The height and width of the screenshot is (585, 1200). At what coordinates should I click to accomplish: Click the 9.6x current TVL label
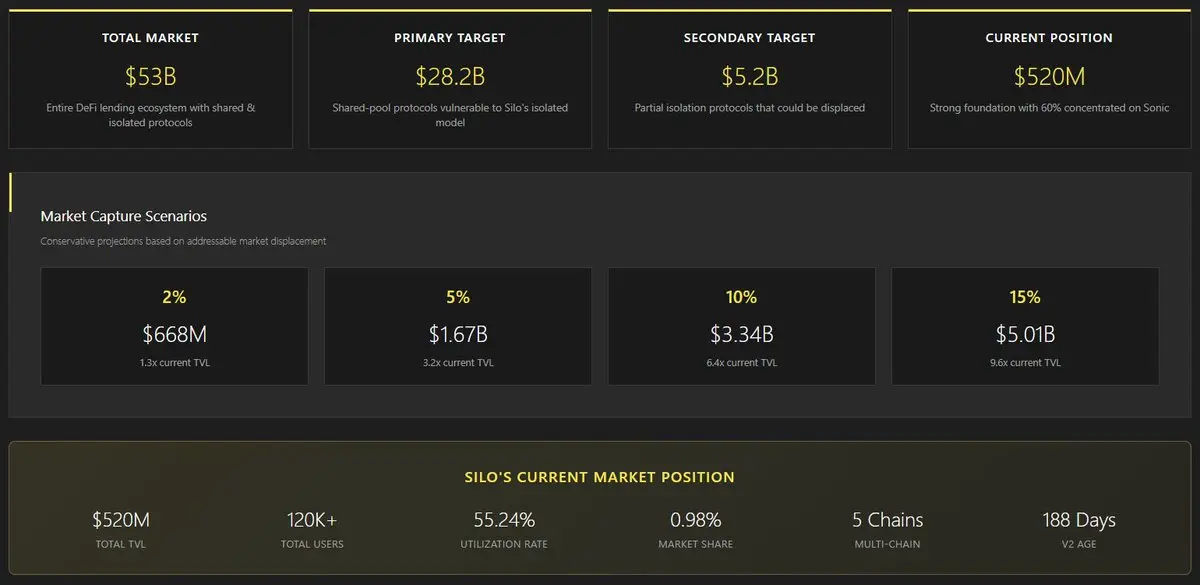coord(1025,363)
